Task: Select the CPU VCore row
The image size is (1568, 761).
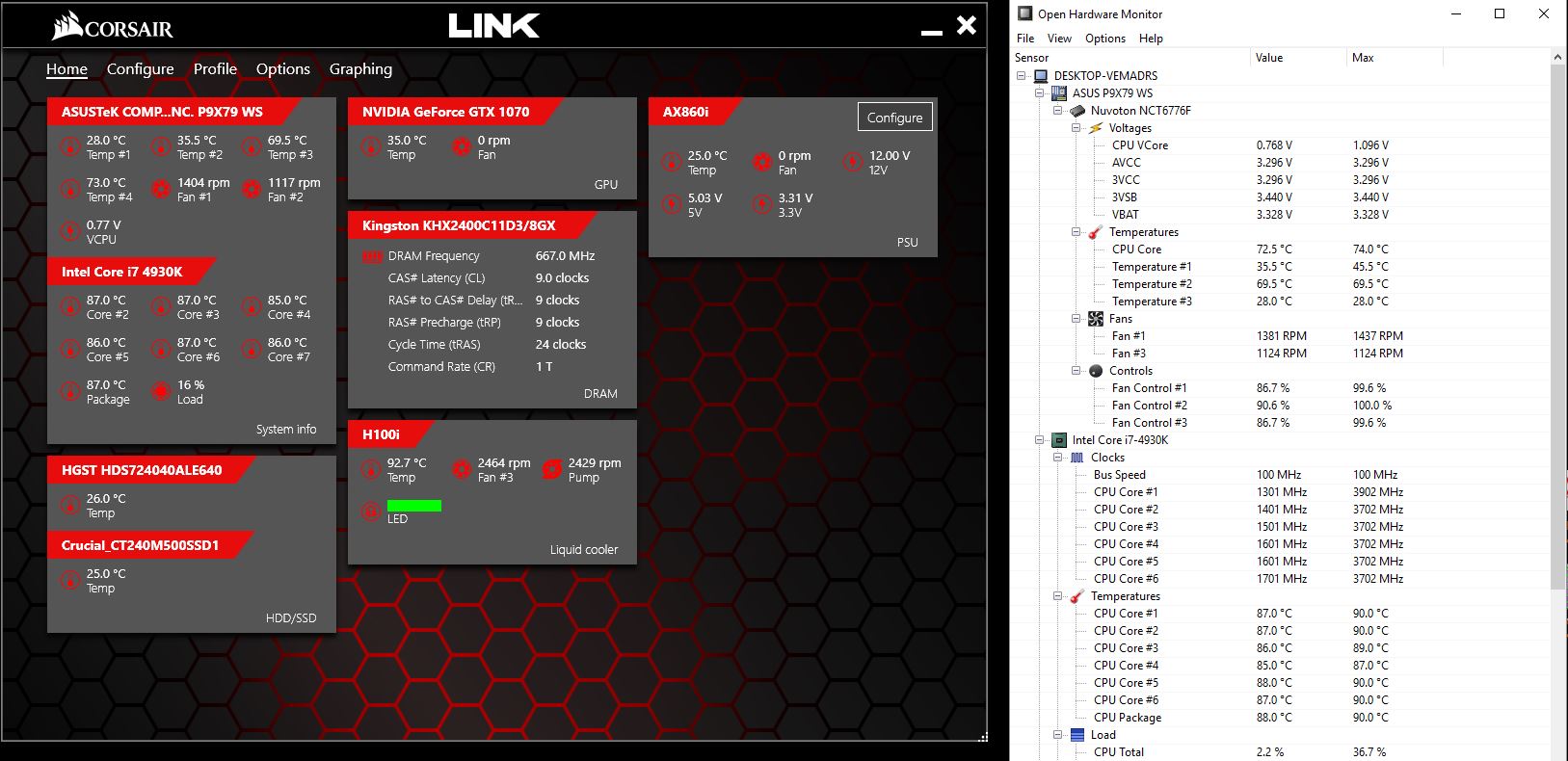Action: pyautogui.click(x=1280, y=144)
